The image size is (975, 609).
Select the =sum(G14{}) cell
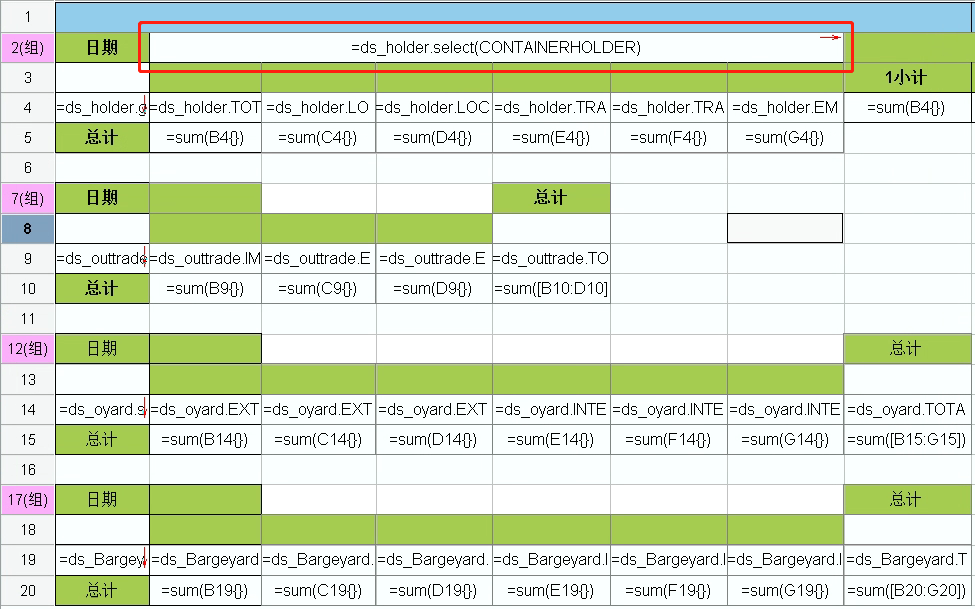(x=785, y=440)
